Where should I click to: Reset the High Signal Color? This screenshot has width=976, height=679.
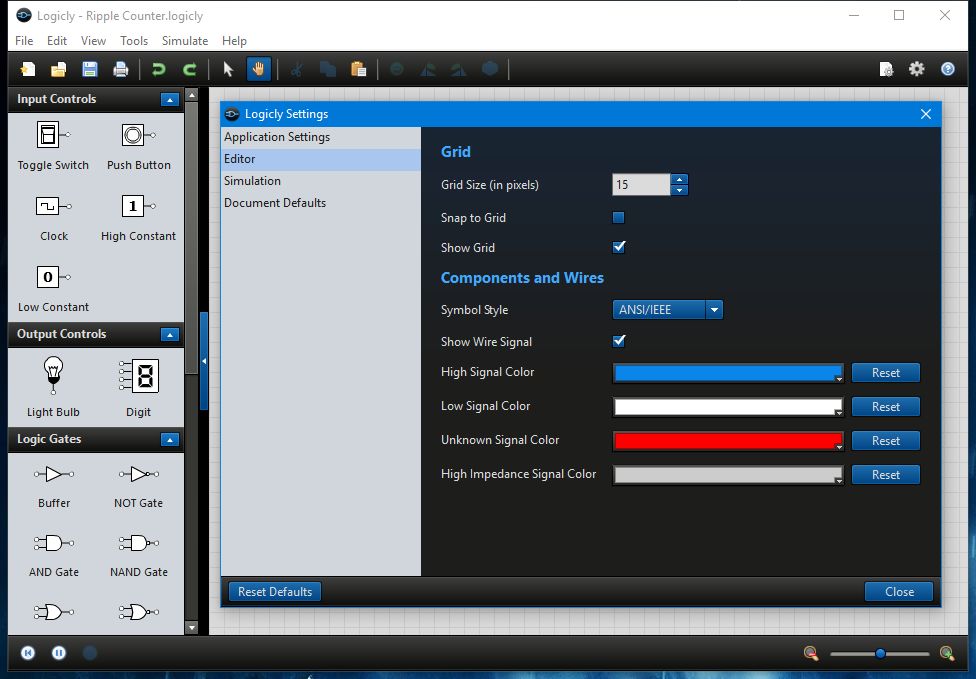point(885,373)
